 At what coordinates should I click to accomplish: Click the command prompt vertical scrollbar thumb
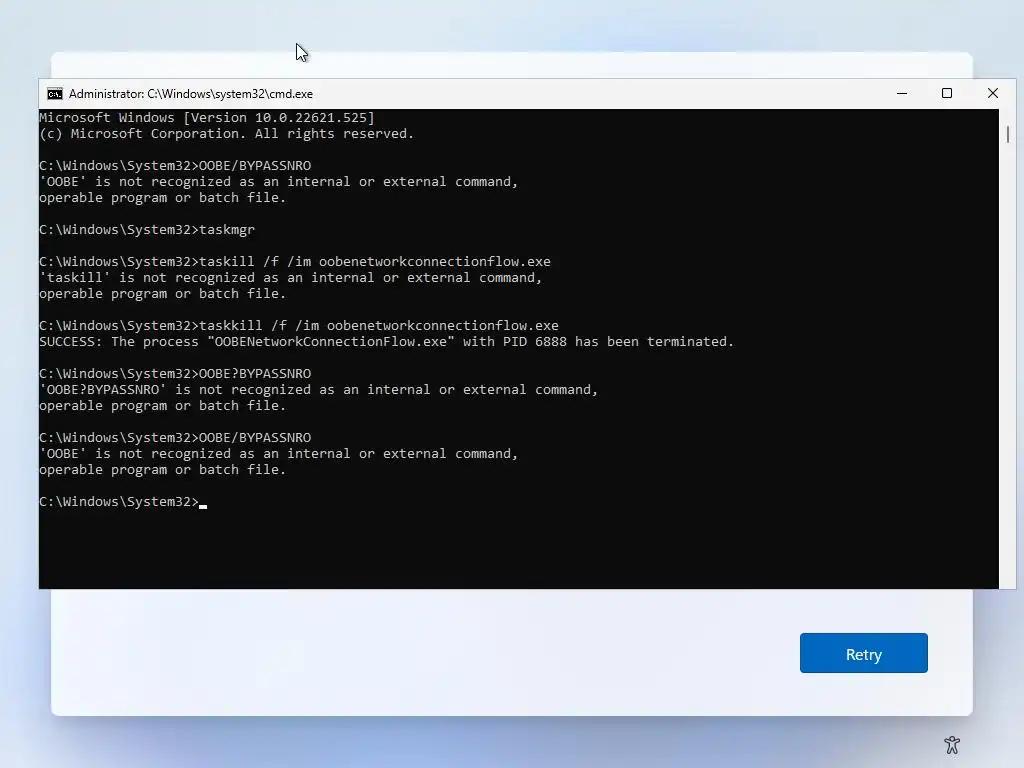coord(1008,134)
